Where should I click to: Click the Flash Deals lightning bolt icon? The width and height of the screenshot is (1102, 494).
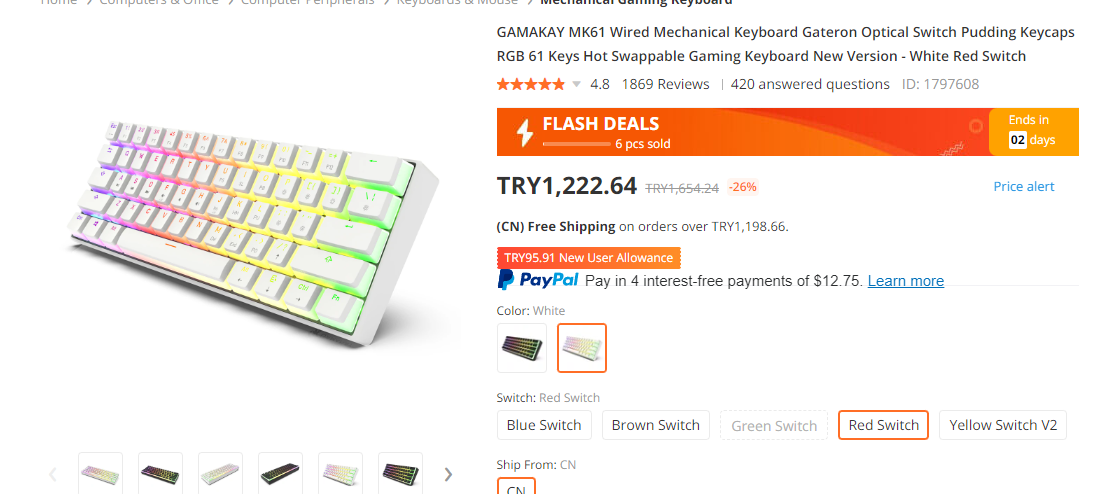(x=524, y=132)
